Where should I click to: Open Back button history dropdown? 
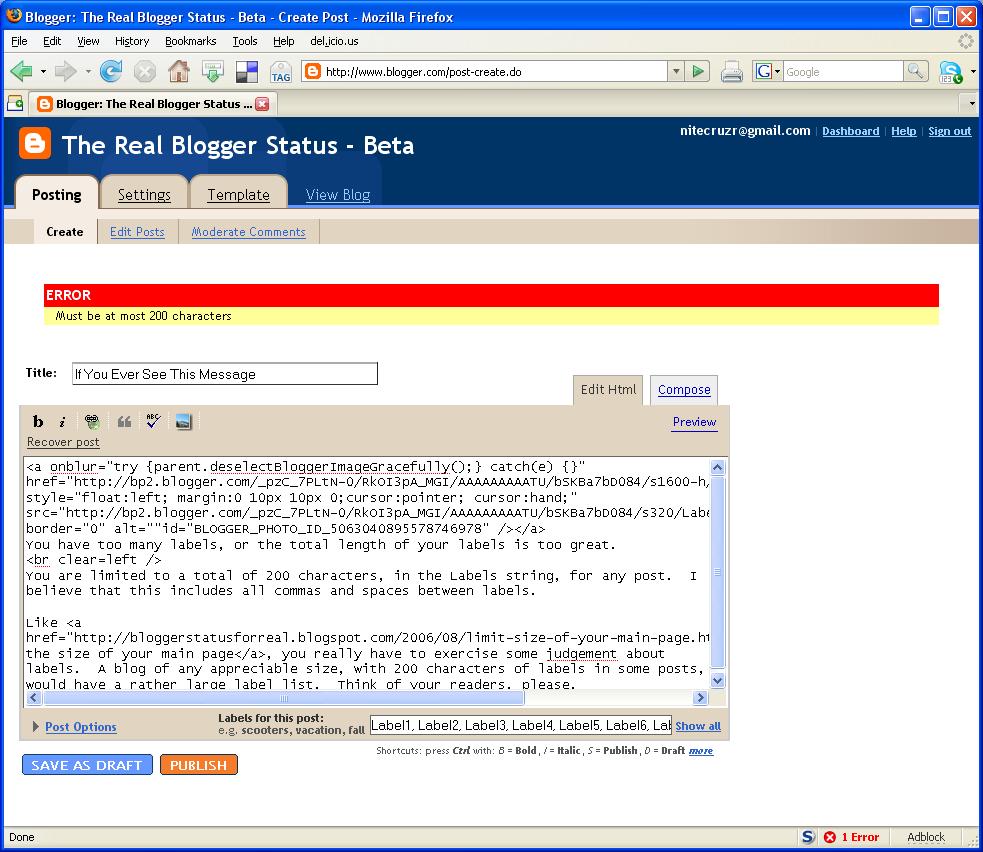coord(43,71)
